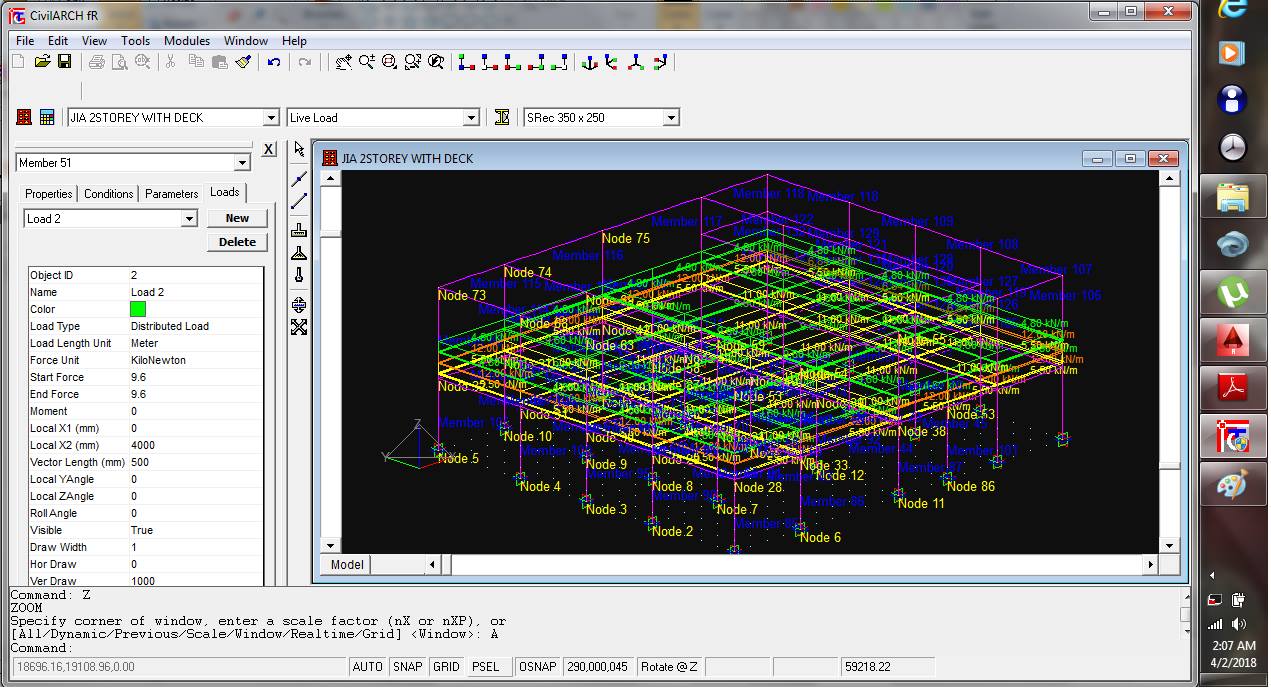Open the File menu
This screenshot has height=690, width=1271.
[25, 41]
